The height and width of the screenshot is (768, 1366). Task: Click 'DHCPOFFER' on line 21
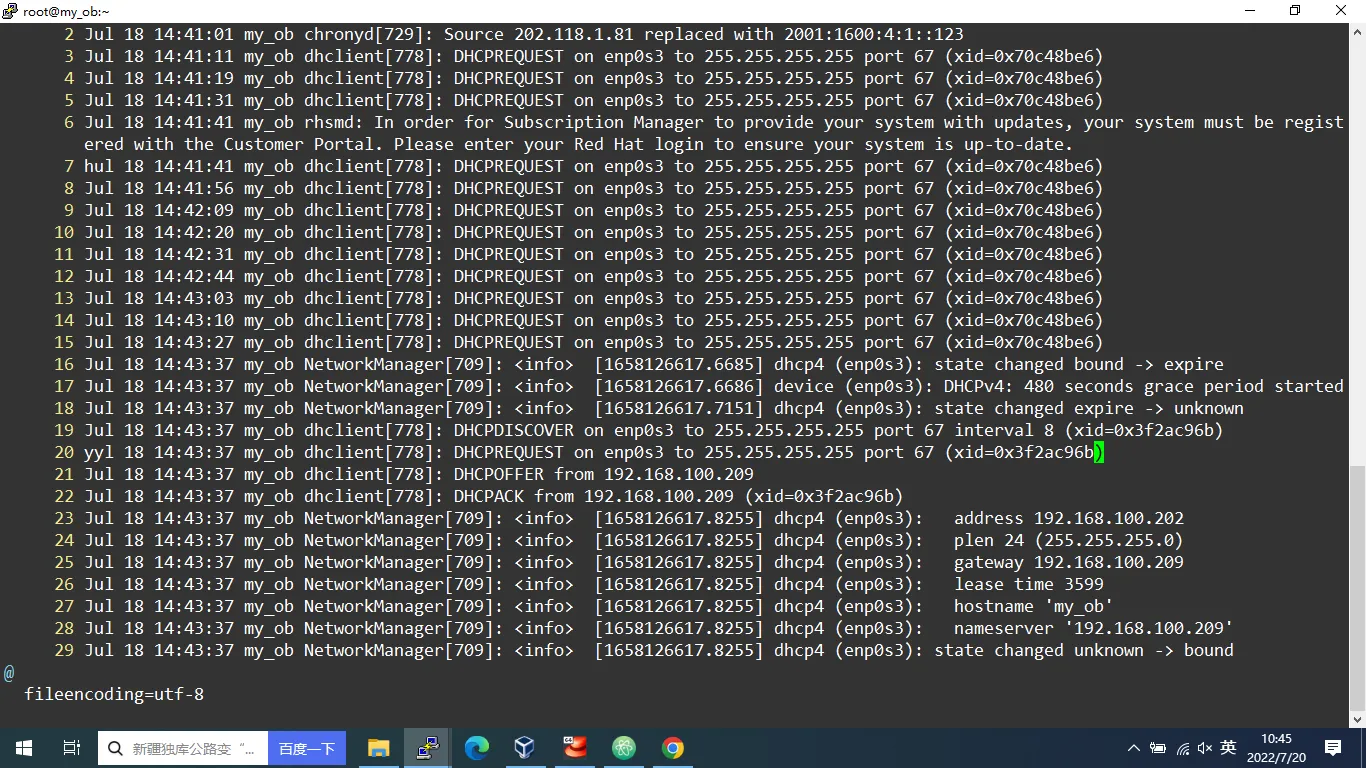499,474
